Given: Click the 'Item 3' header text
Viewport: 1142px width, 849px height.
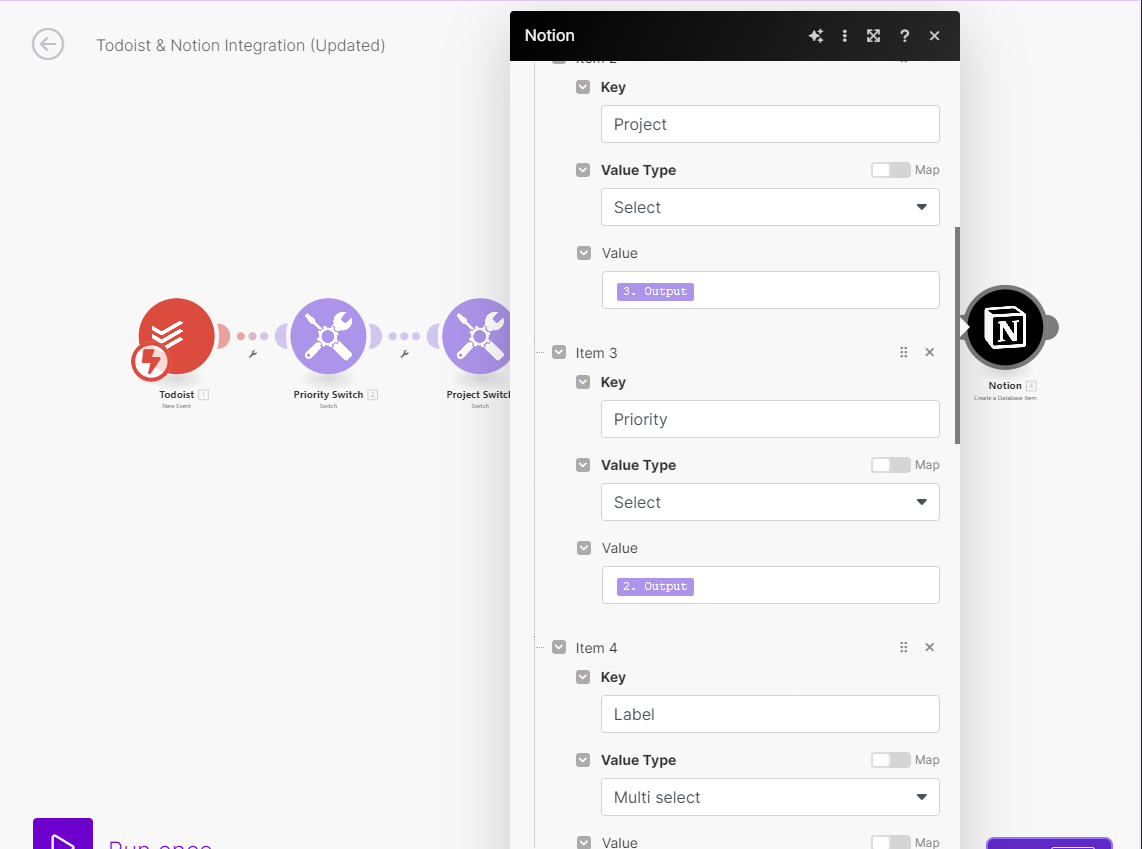Looking at the screenshot, I should pyautogui.click(x=596, y=353).
